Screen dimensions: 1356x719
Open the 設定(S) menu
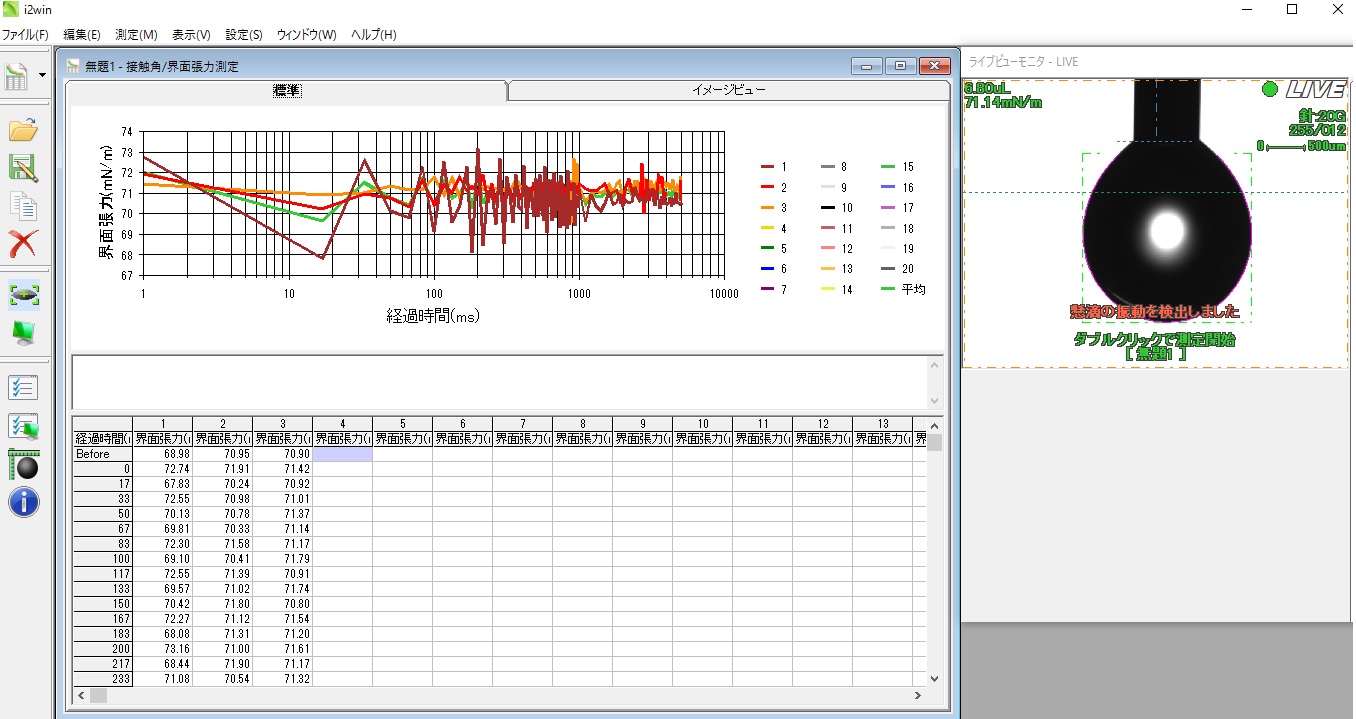tap(244, 34)
